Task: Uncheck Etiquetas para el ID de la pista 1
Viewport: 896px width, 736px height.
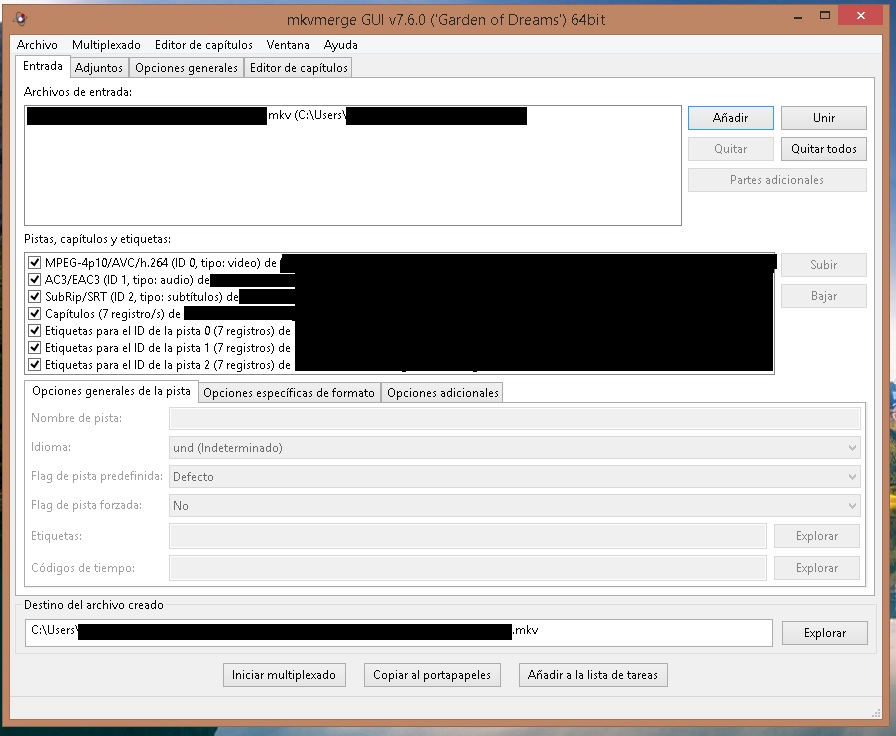Action: (34, 347)
